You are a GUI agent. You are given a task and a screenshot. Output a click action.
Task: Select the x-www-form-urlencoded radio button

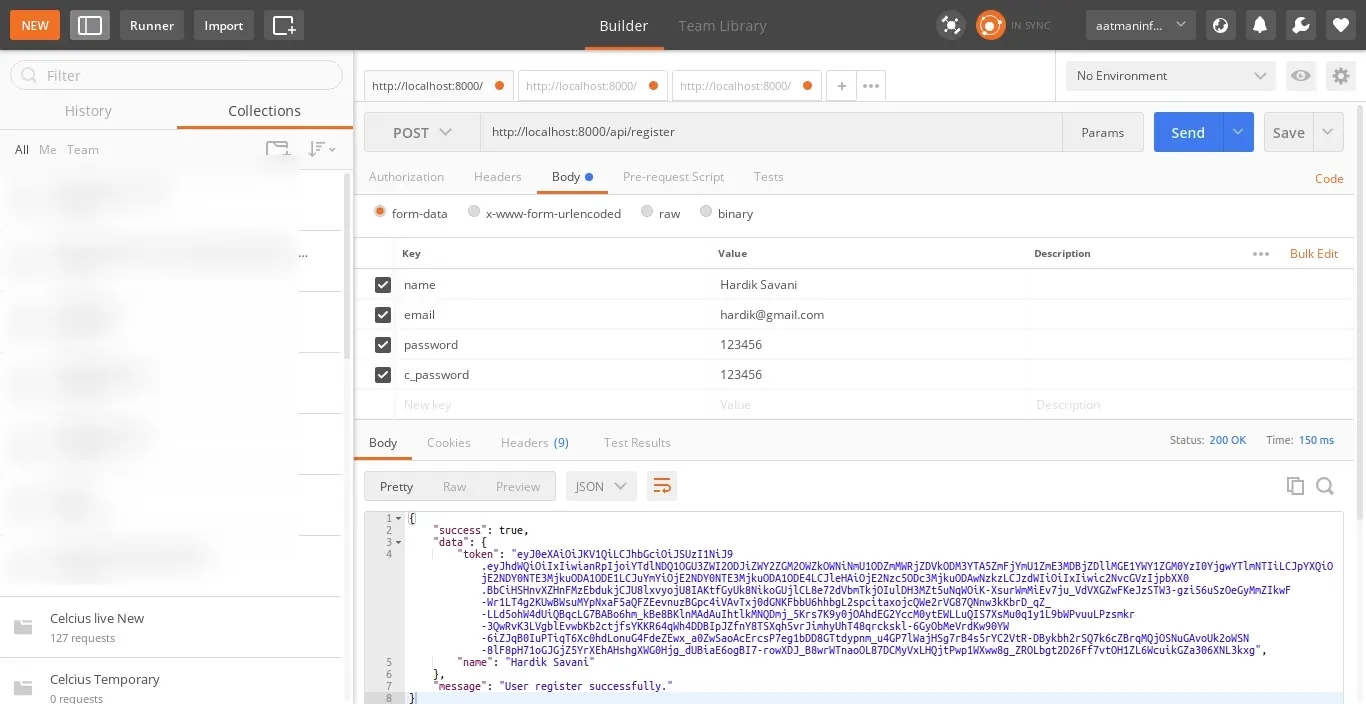(474, 212)
